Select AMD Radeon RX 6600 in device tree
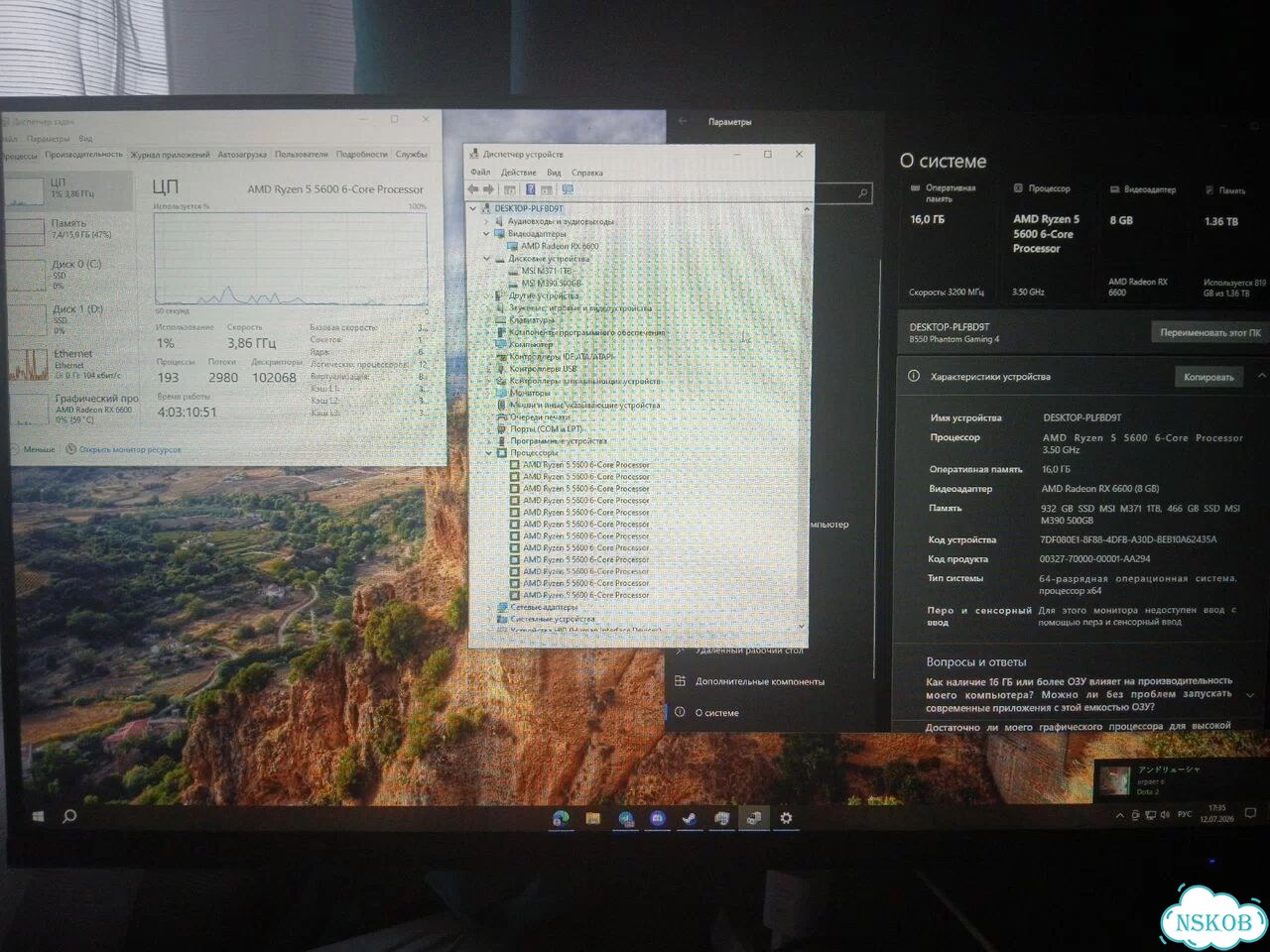The height and width of the screenshot is (952, 1270). click(x=560, y=246)
